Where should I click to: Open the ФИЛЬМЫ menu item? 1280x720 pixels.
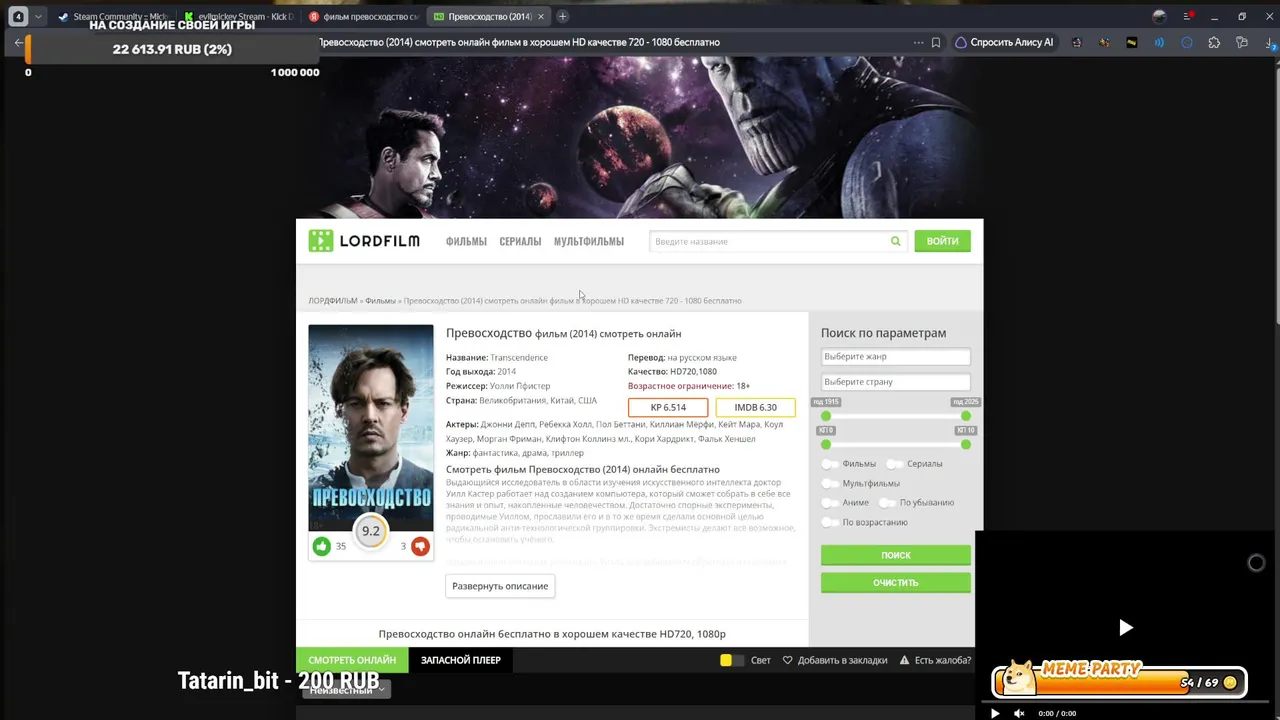tap(466, 241)
